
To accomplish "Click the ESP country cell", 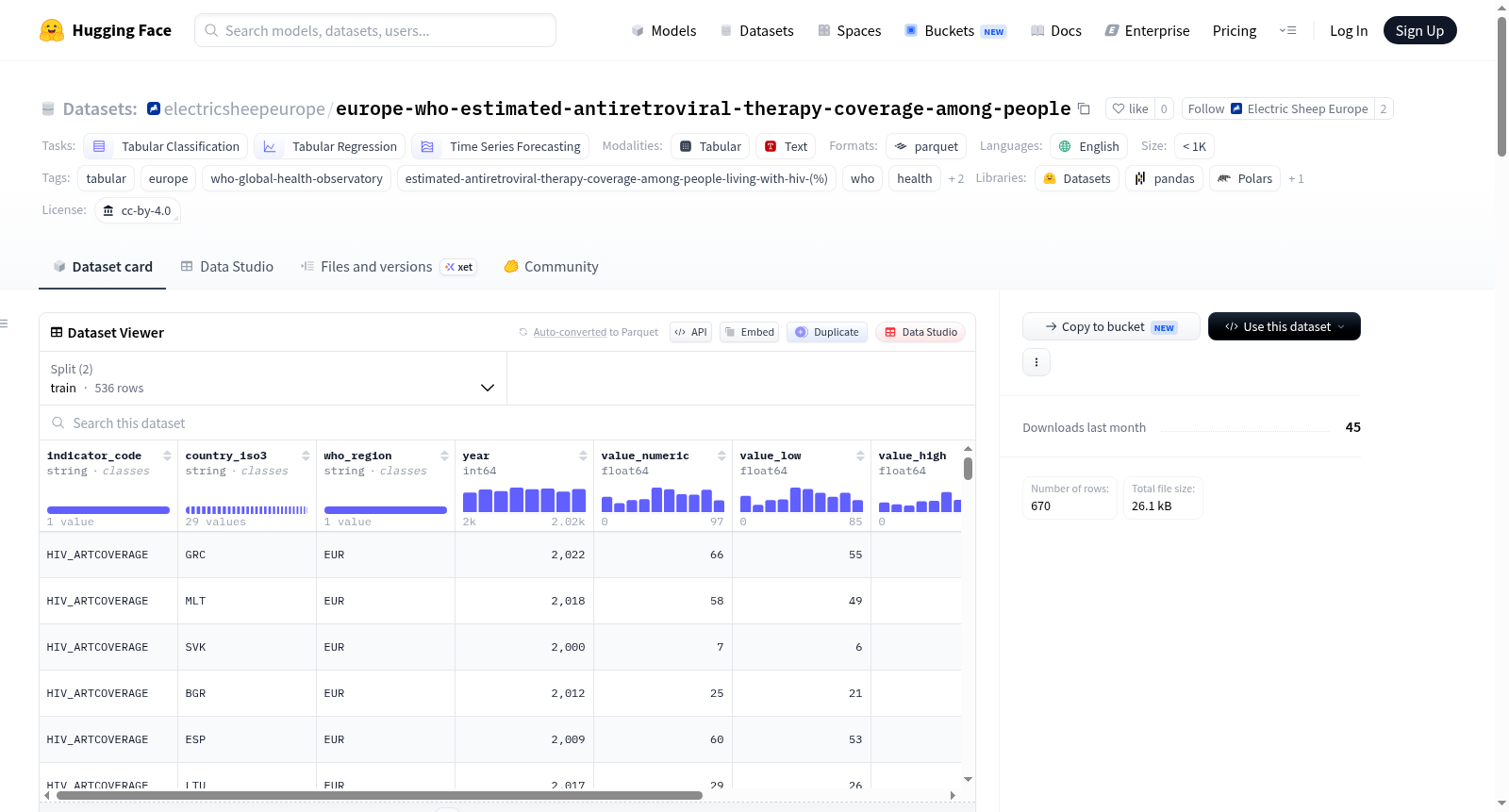I will [x=247, y=739].
